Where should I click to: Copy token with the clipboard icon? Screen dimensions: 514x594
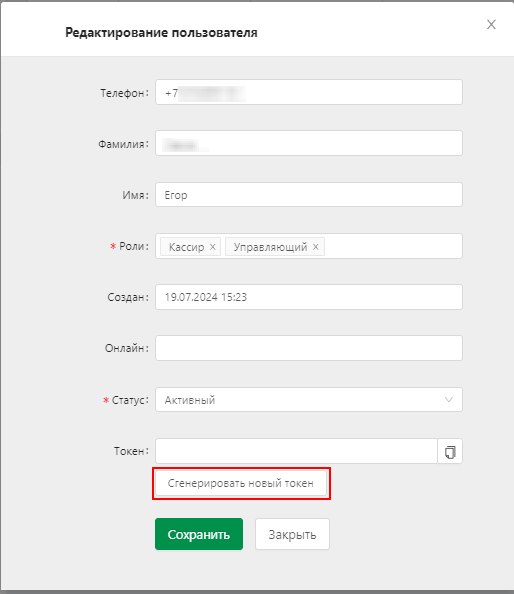(450, 452)
